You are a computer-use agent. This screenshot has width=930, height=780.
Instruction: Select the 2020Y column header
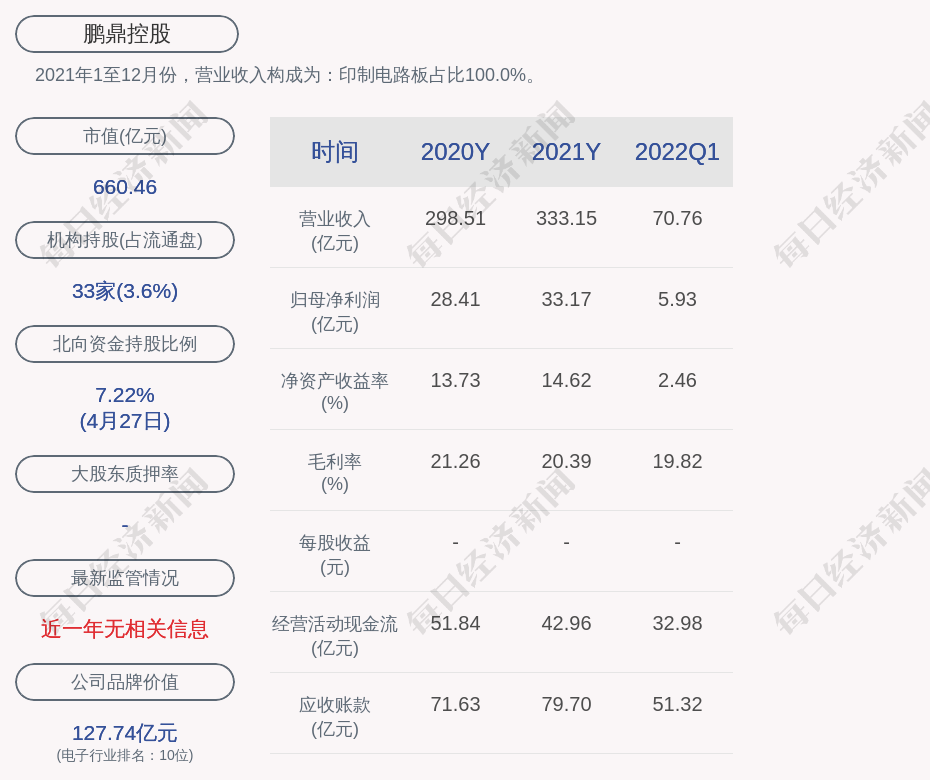pyautogui.click(x=455, y=152)
